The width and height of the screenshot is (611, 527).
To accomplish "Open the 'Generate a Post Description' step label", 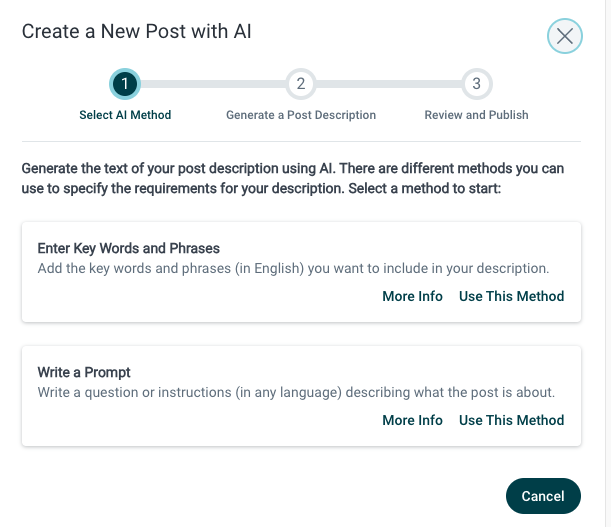I will tap(301, 115).
